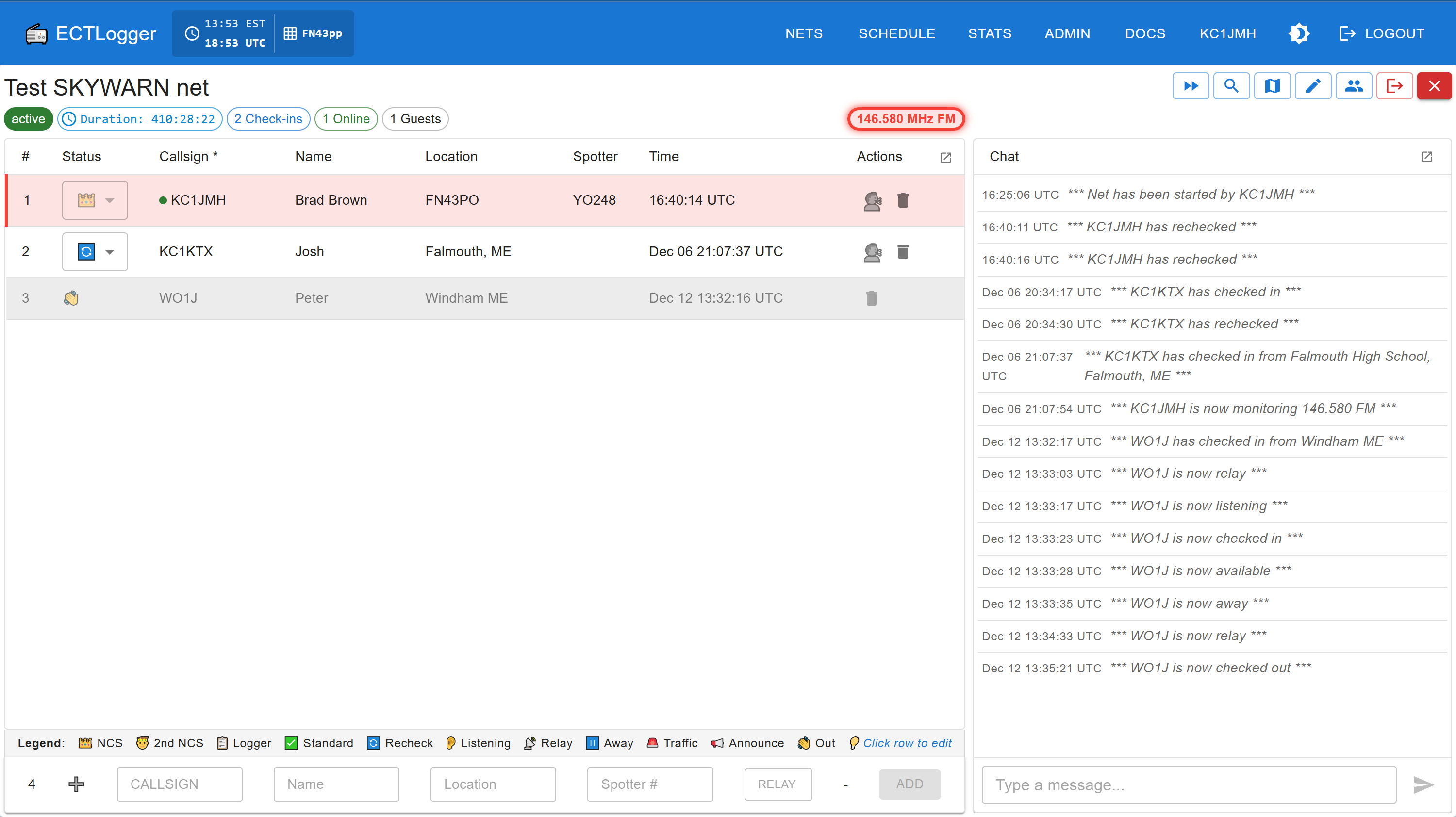Click the Click row to edit link
Screen dimensions: 1456x817
pos(907,743)
